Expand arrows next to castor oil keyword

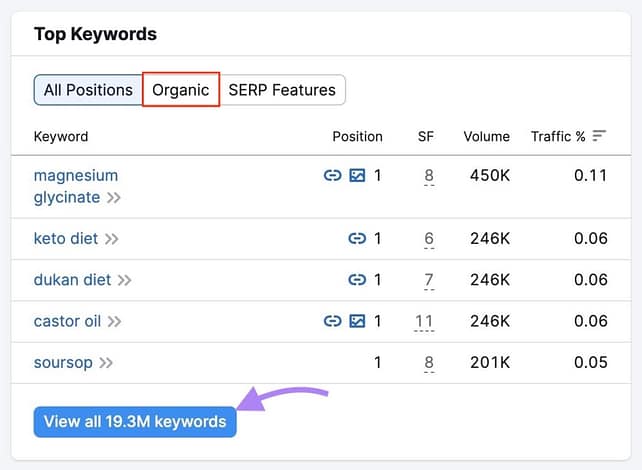(115, 321)
